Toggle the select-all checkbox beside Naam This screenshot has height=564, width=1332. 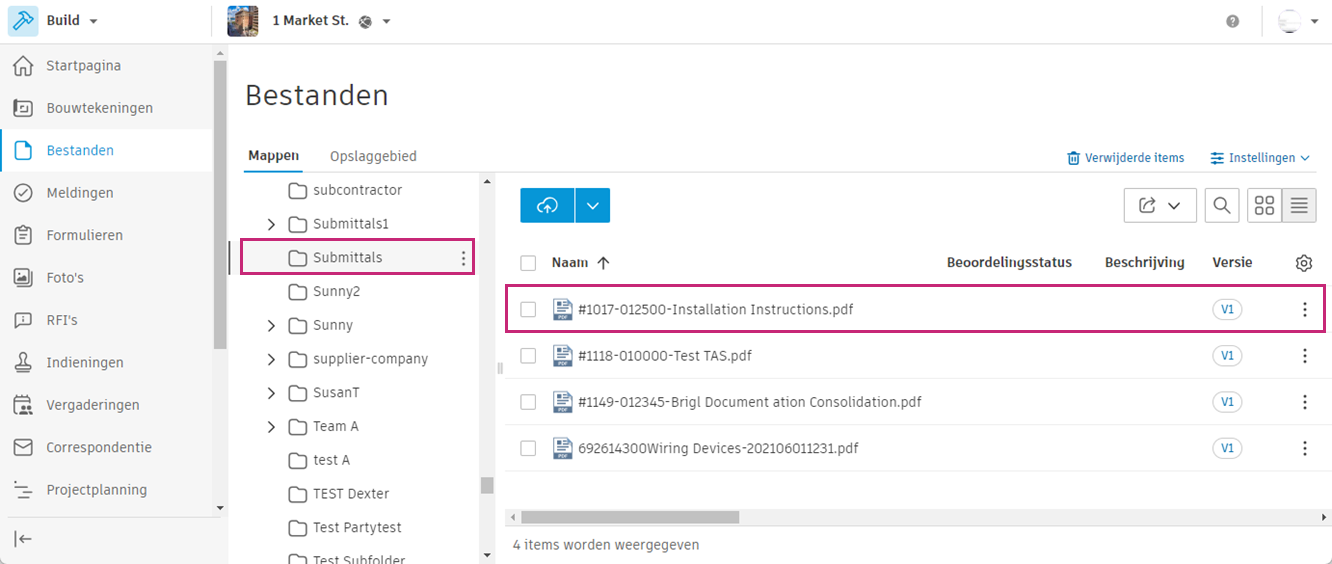coord(528,263)
